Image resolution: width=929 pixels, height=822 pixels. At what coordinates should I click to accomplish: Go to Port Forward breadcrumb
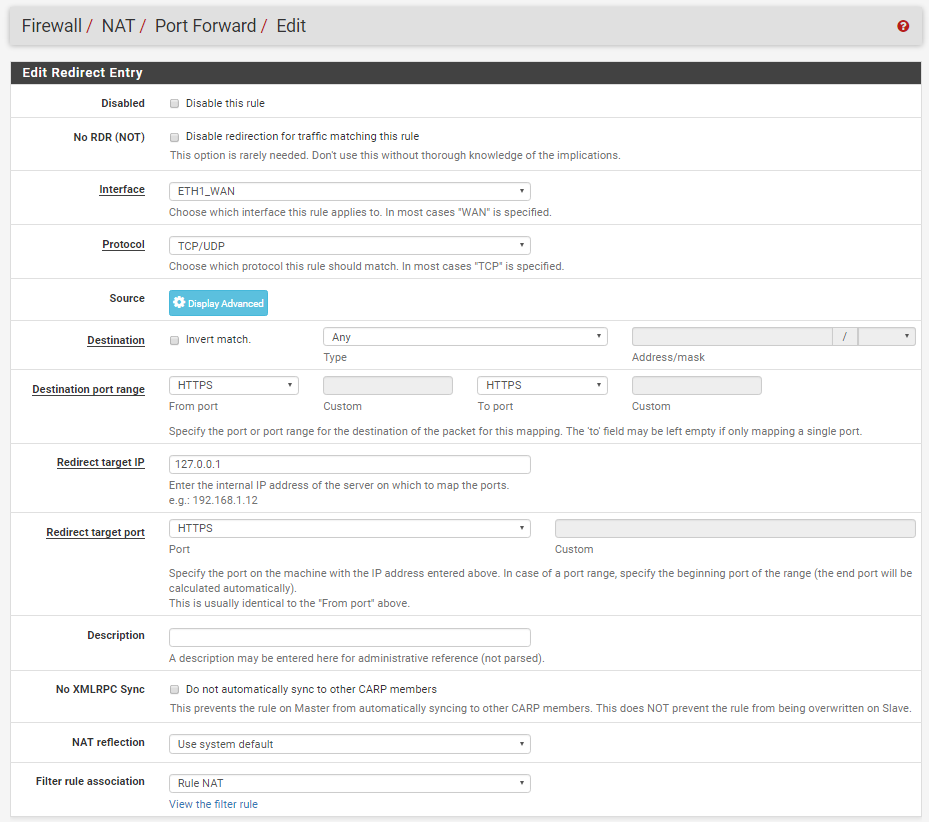click(x=206, y=26)
